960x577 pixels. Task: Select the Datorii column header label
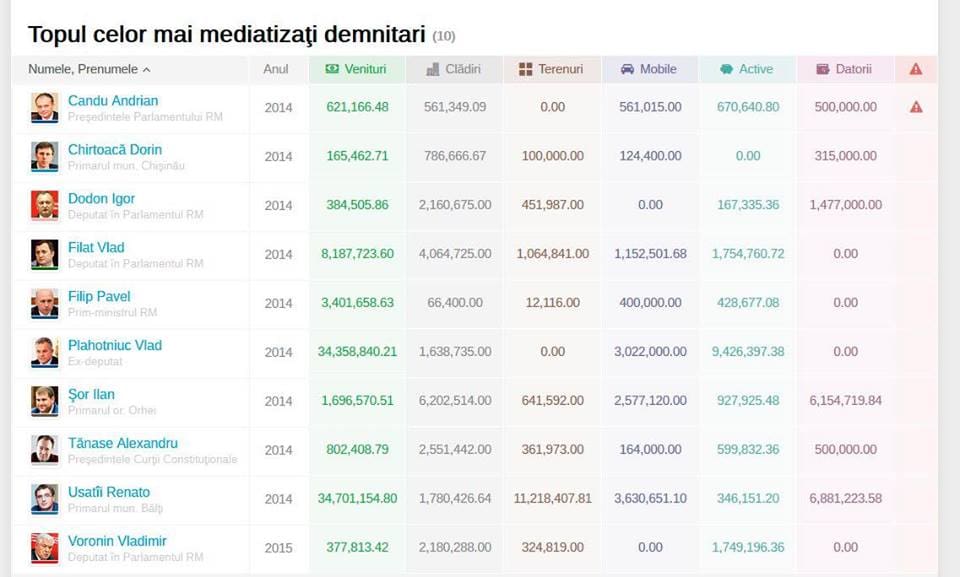coord(853,69)
